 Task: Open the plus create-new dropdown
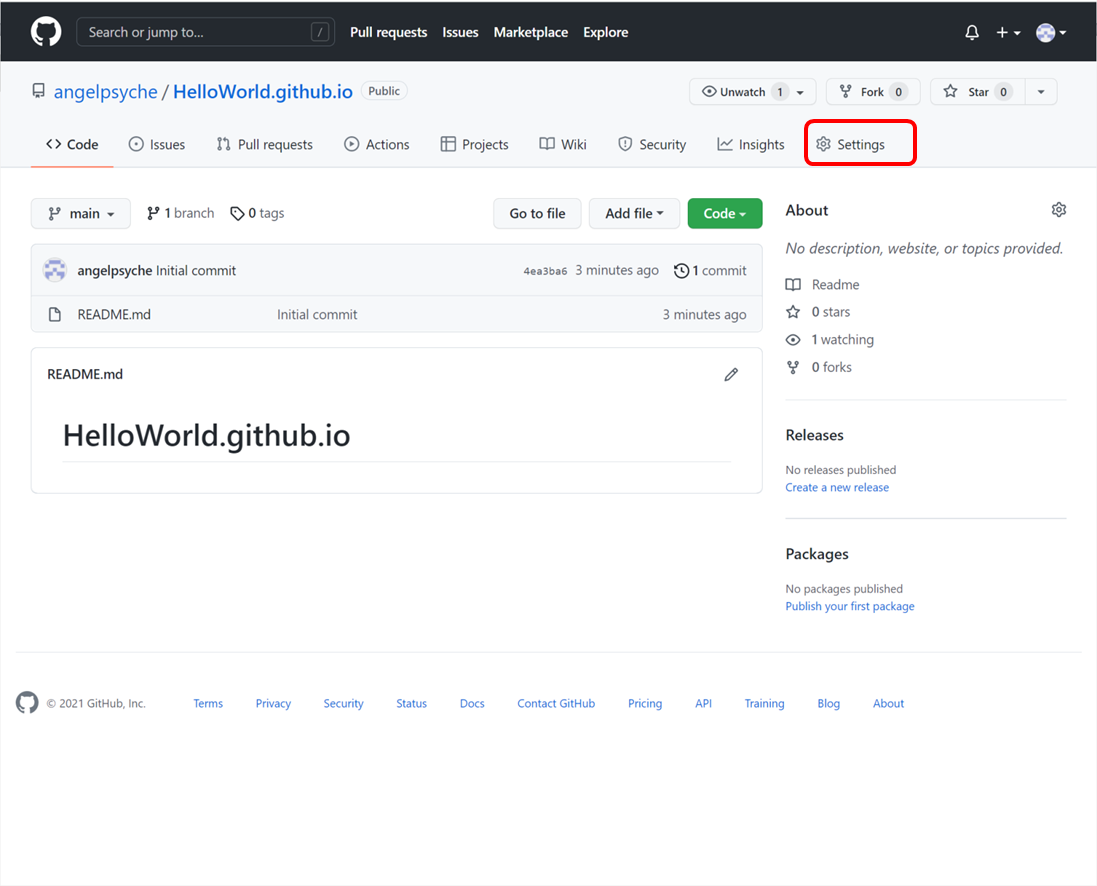point(1008,32)
